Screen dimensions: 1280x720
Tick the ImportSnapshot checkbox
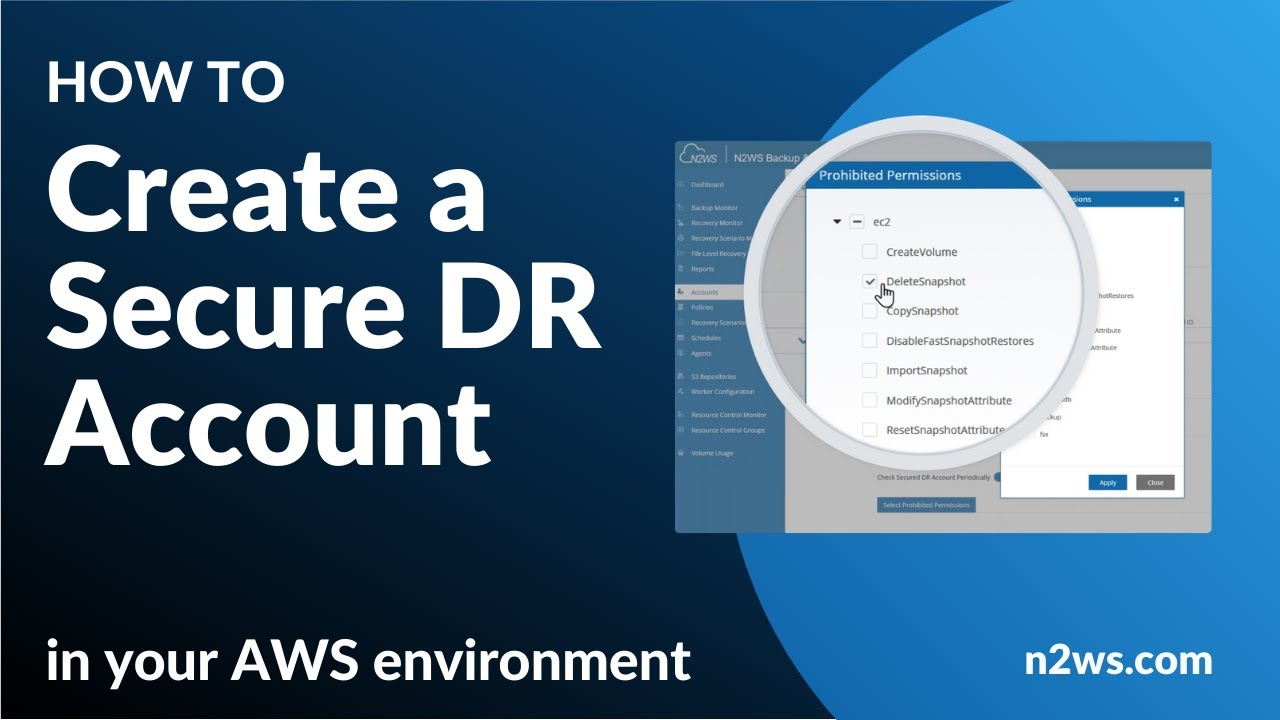click(x=870, y=371)
